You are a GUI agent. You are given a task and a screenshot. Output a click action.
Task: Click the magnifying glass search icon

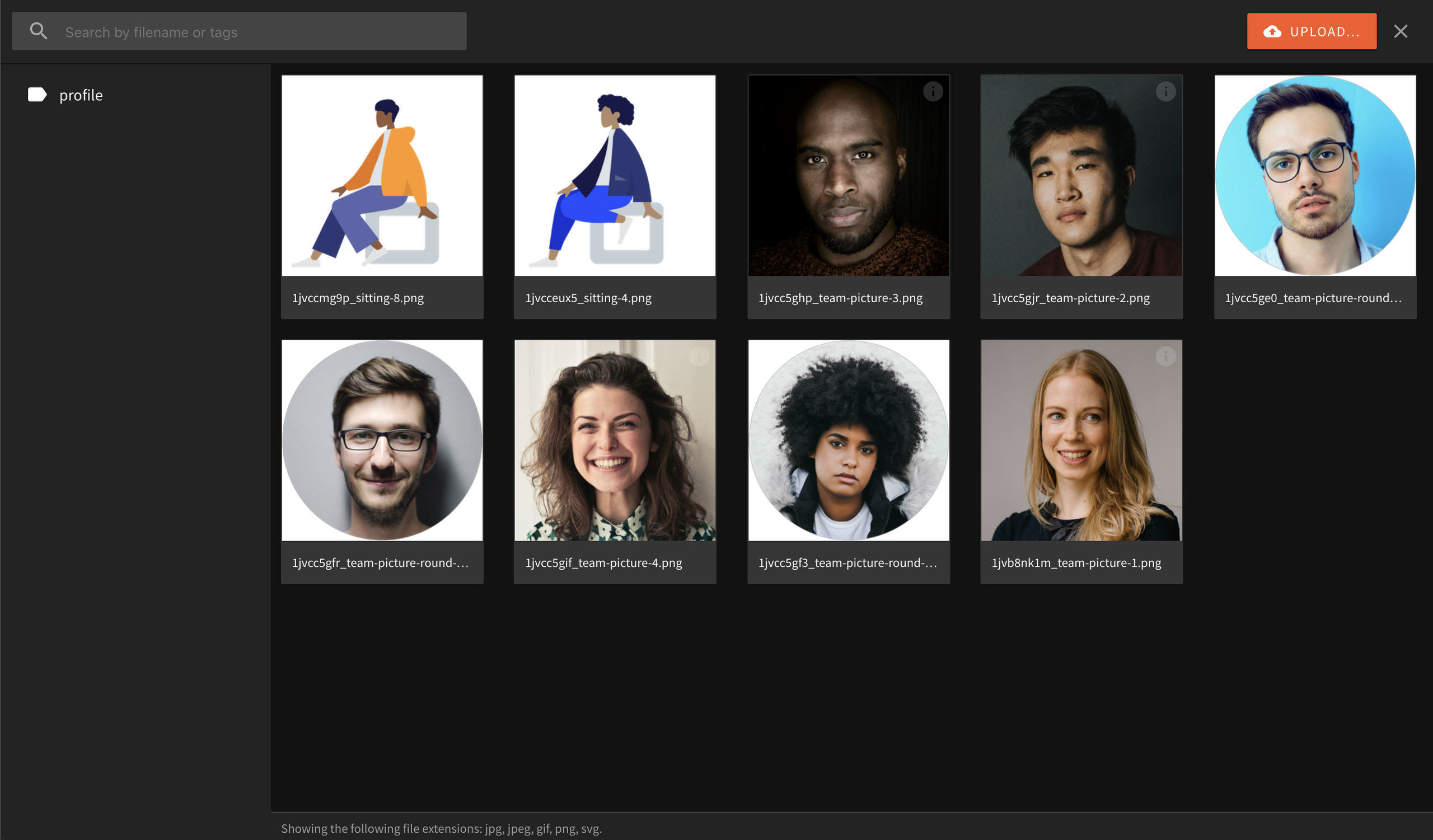click(x=38, y=31)
